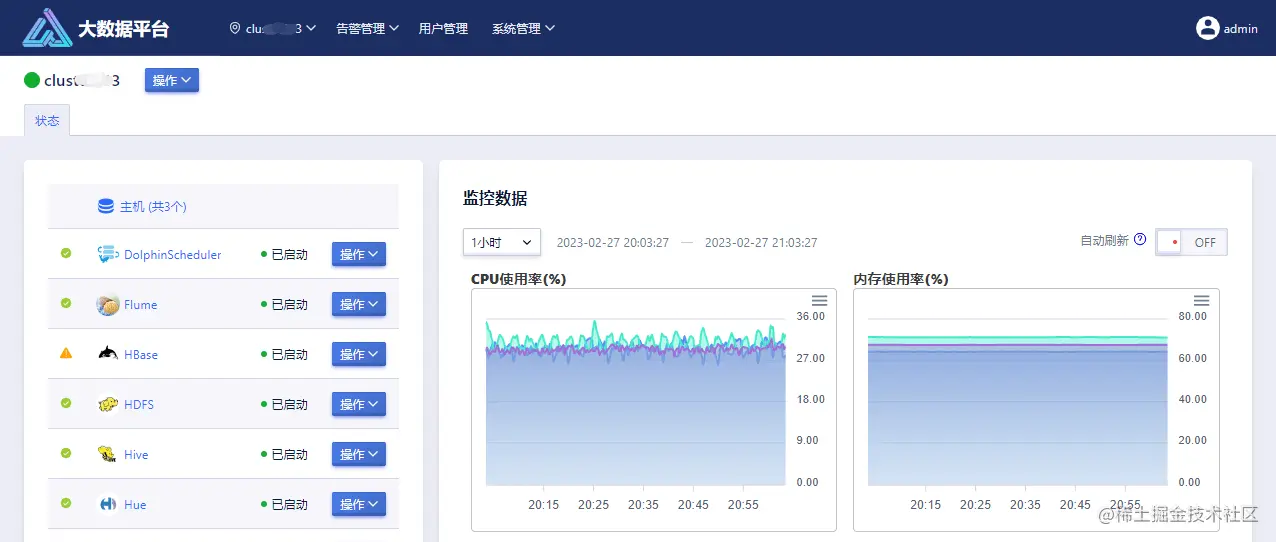Click the CPU usage chart area
The width and height of the screenshot is (1276, 542).
tap(636, 401)
